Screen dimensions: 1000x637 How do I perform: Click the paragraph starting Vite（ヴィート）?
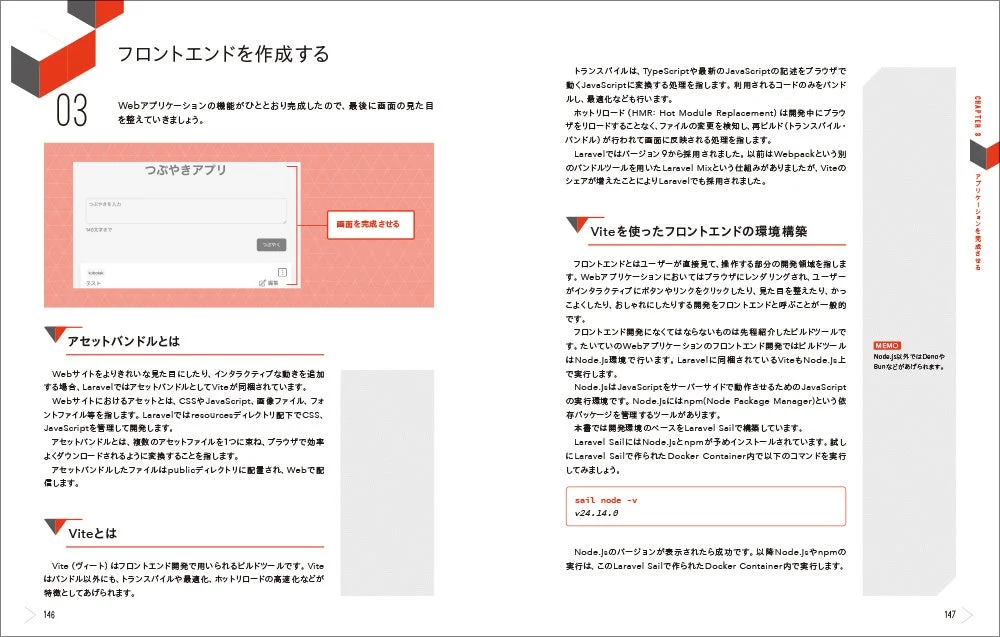tap(184, 579)
